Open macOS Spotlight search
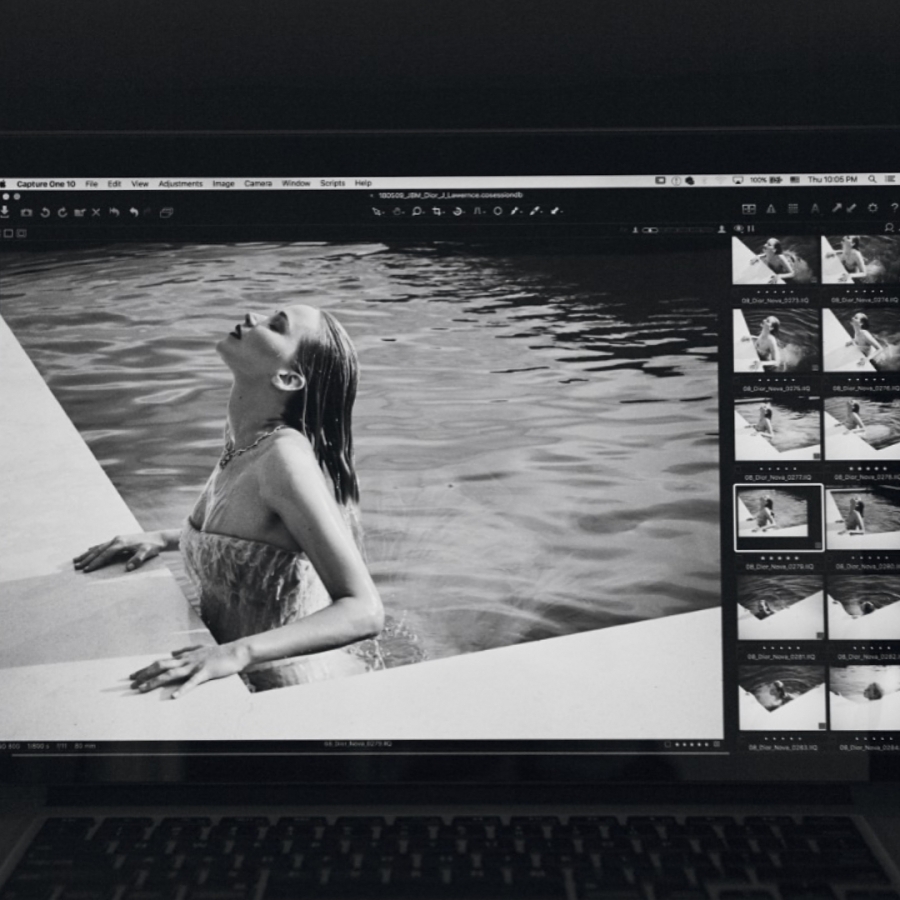The width and height of the screenshot is (900, 900). (x=872, y=180)
